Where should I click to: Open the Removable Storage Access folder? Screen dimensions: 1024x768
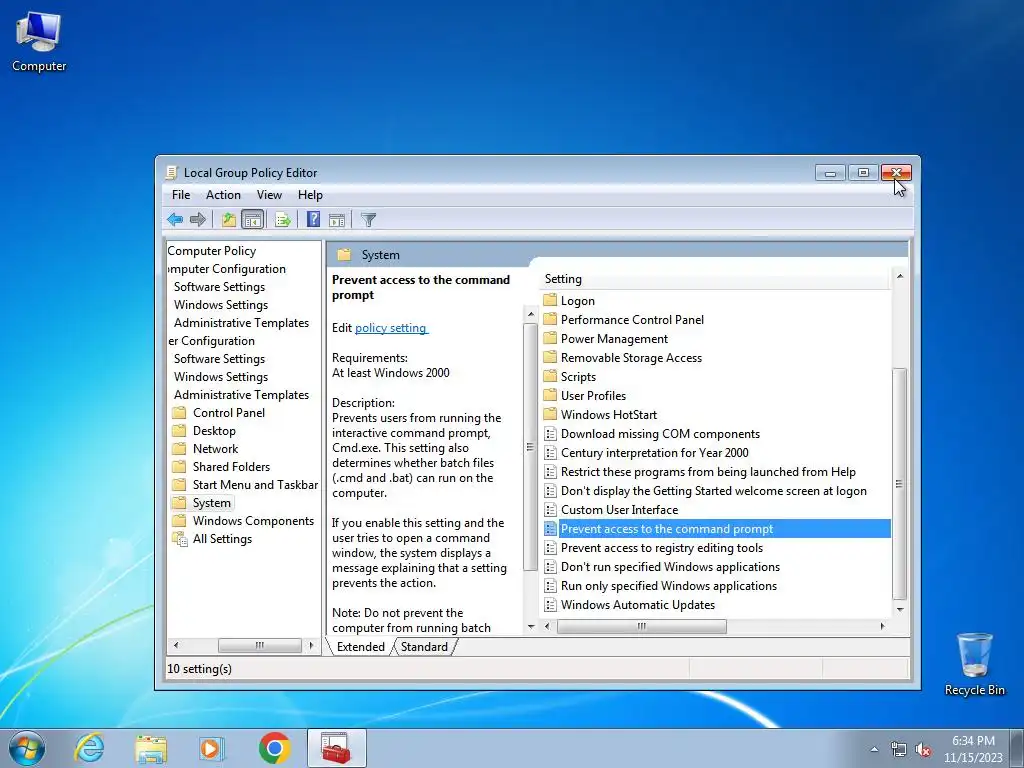point(631,358)
